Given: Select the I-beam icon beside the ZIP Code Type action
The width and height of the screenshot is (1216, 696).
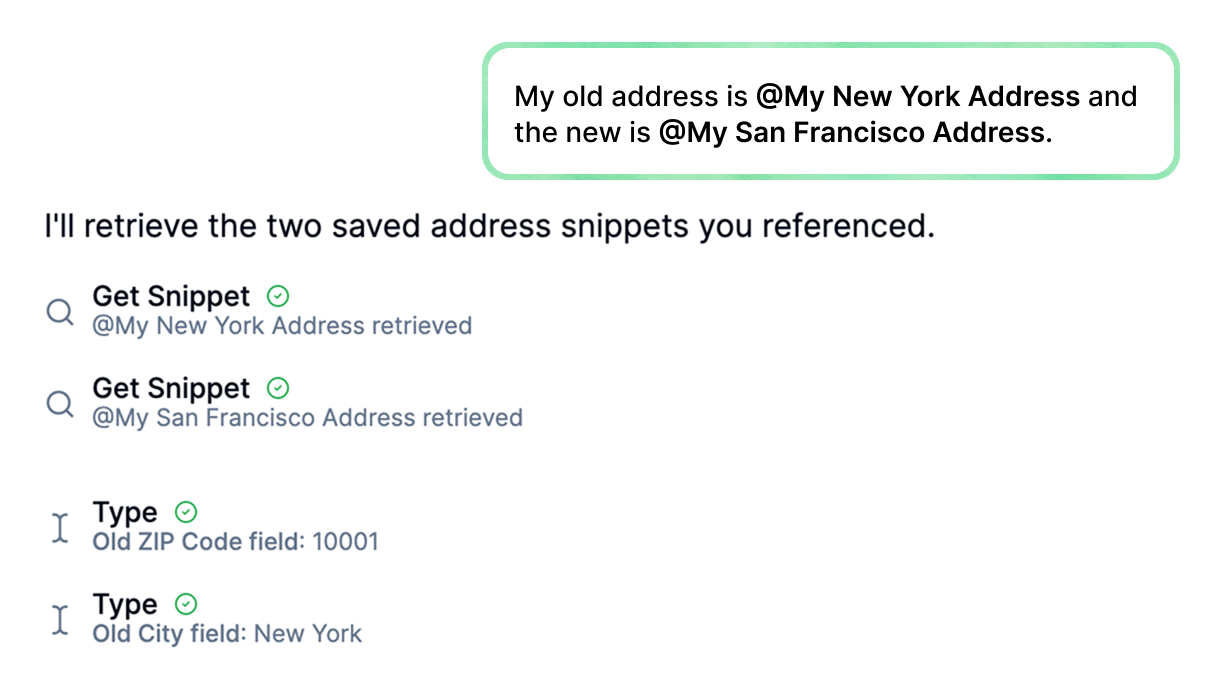Looking at the screenshot, I should click(x=60, y=526).
